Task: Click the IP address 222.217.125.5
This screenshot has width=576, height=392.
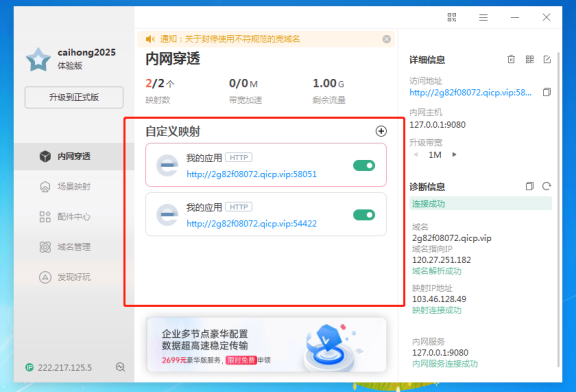Action: pos(65,367)
